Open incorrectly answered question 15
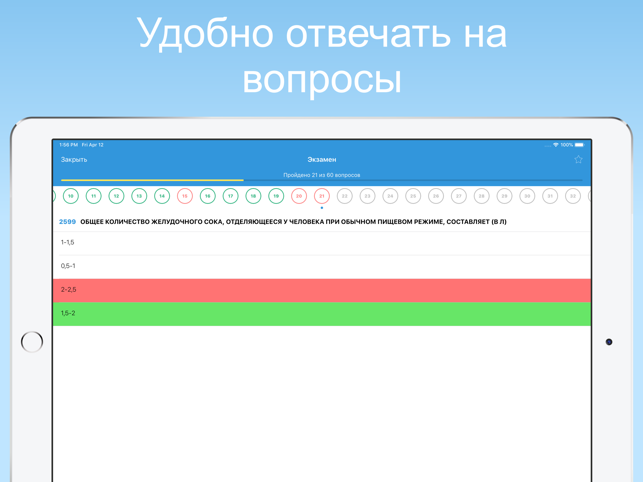Image resolution: width=643 pixels, height=482 pixels. click(185, 196)
